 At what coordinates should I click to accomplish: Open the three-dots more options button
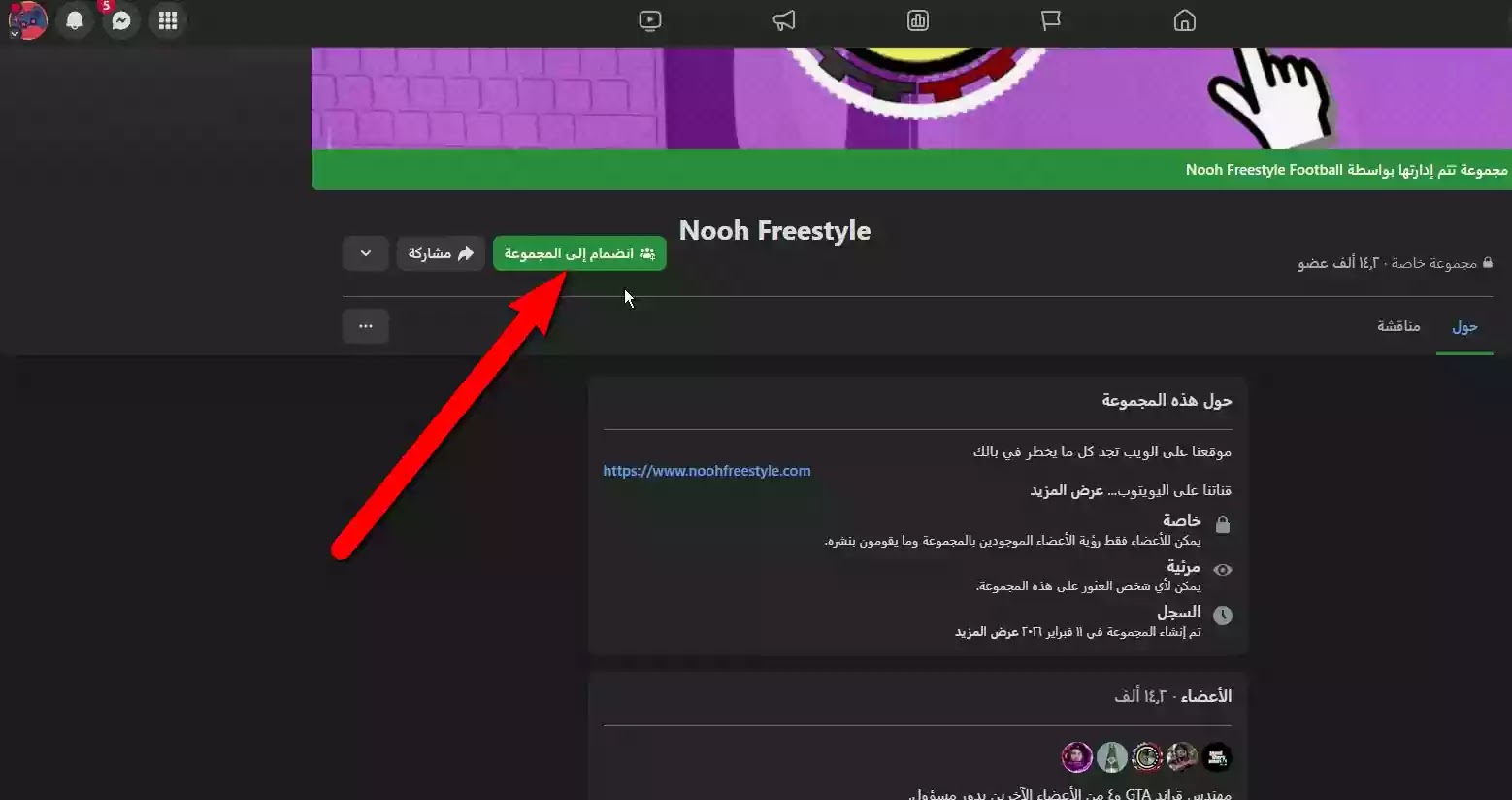366,326
